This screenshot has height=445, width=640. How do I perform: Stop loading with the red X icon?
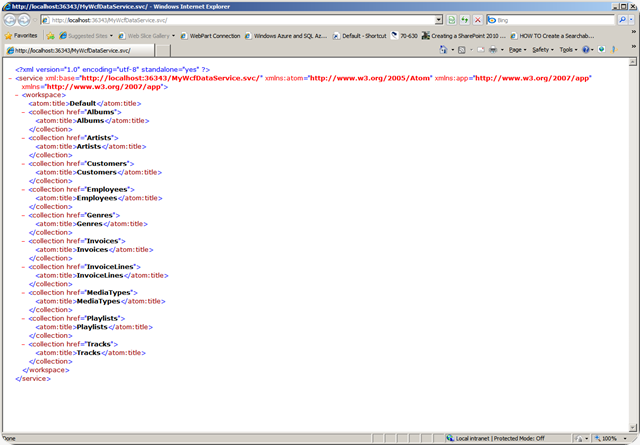pyautogui.click(x=478, y=20)
